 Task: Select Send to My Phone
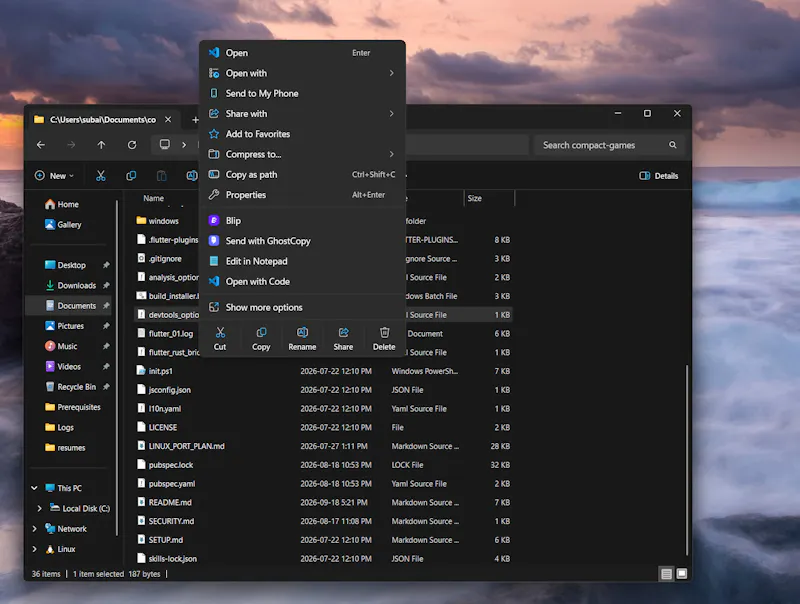pos(302,93)
